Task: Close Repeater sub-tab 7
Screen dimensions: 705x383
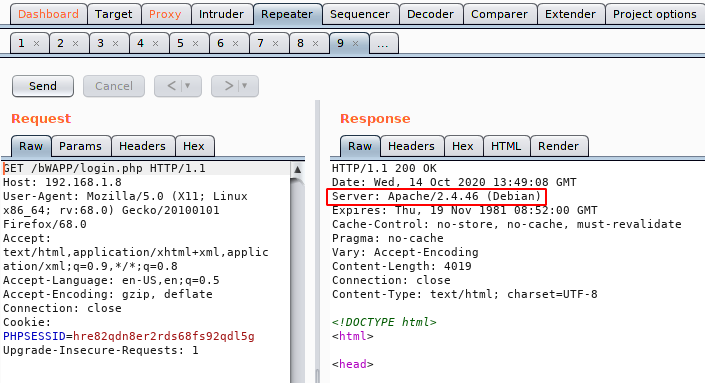Action: [x=276, y=44]
